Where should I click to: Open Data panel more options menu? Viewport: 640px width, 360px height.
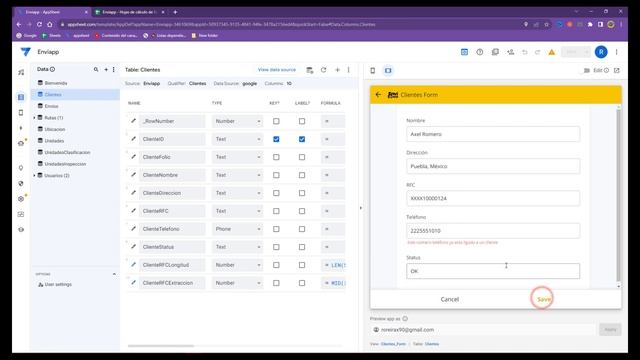113,70
